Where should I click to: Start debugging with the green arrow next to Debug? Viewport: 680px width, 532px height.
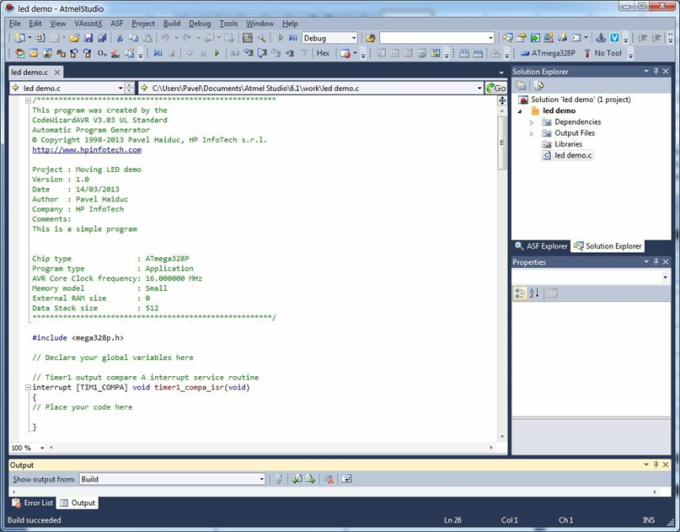point(280,38)
